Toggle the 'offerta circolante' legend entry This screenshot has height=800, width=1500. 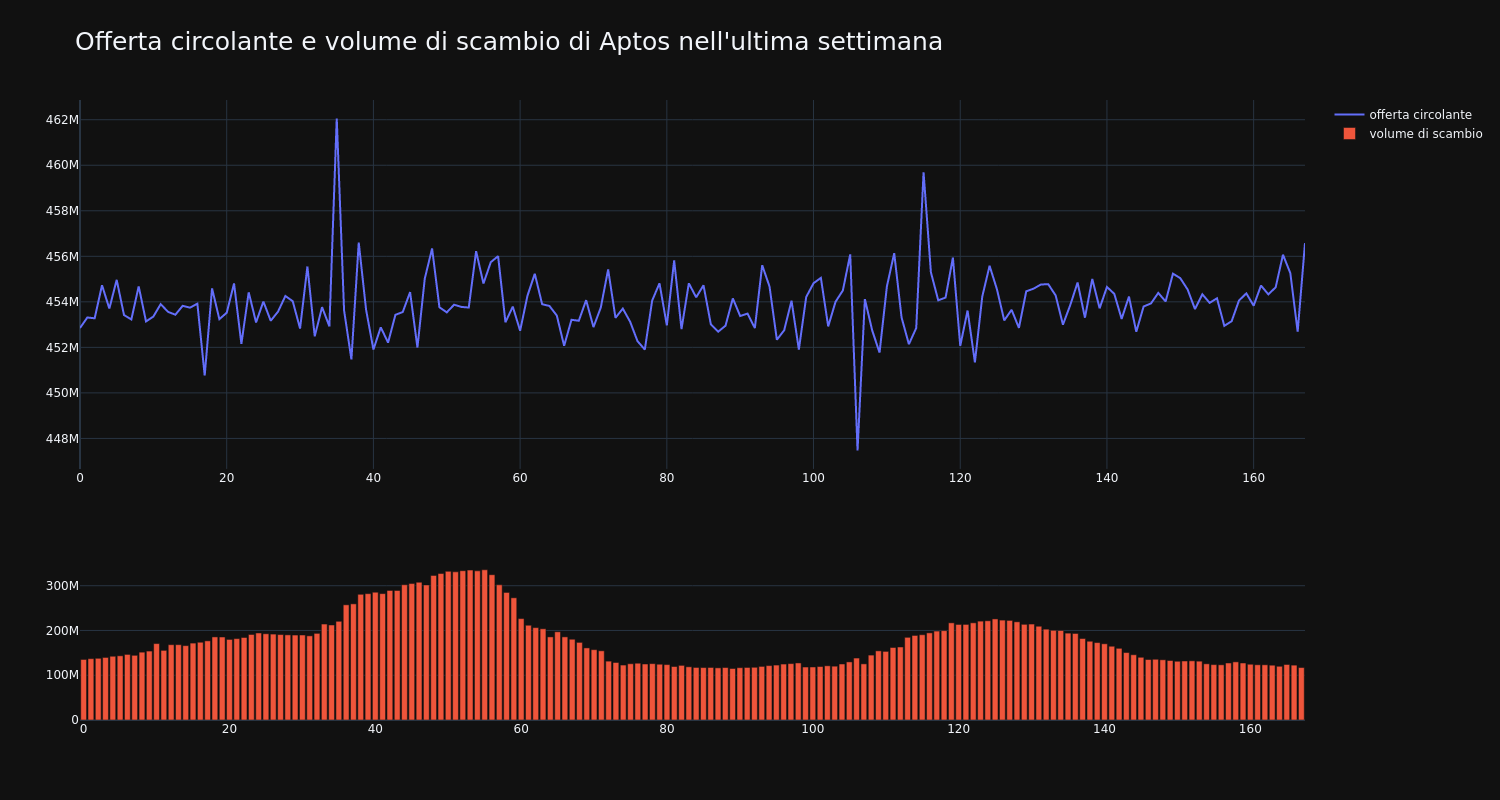(1408, 115)
